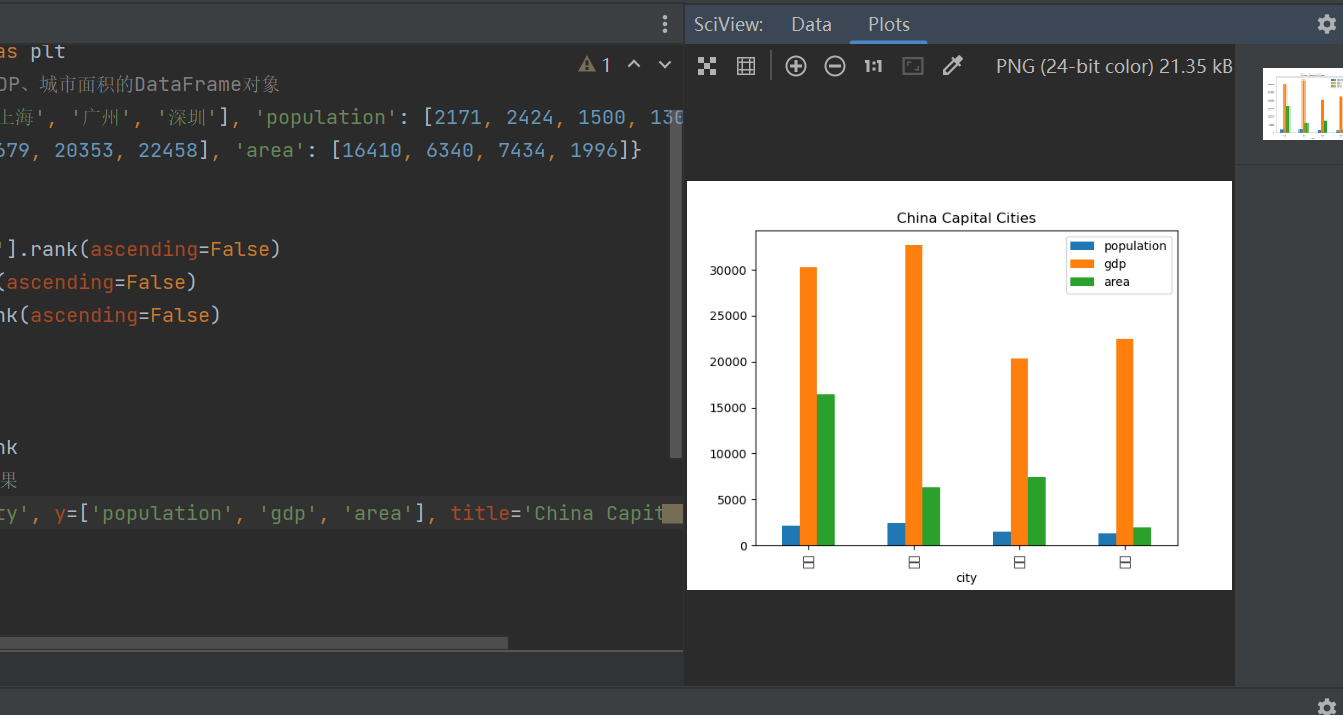Reset plot to 1:1 actual size
1343x715 pixels.
coord(873,66)
